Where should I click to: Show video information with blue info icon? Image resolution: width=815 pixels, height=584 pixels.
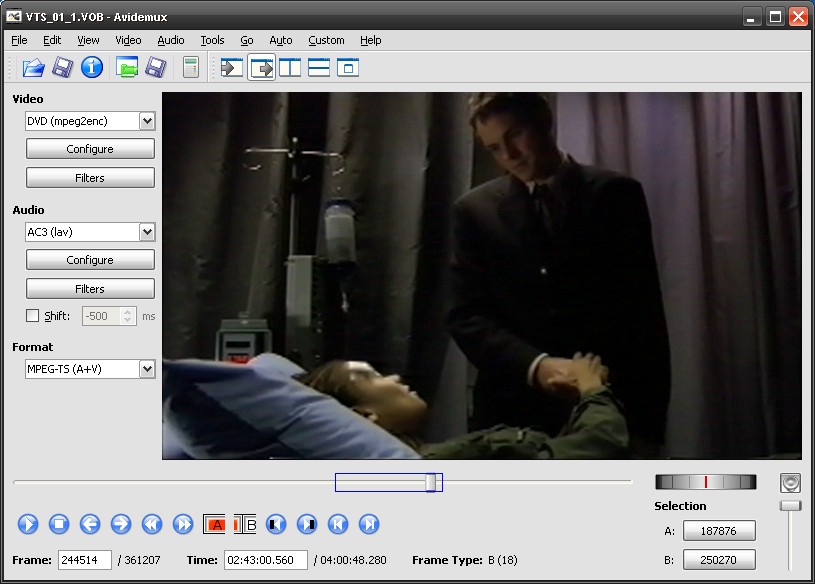(x=92, y=68)
